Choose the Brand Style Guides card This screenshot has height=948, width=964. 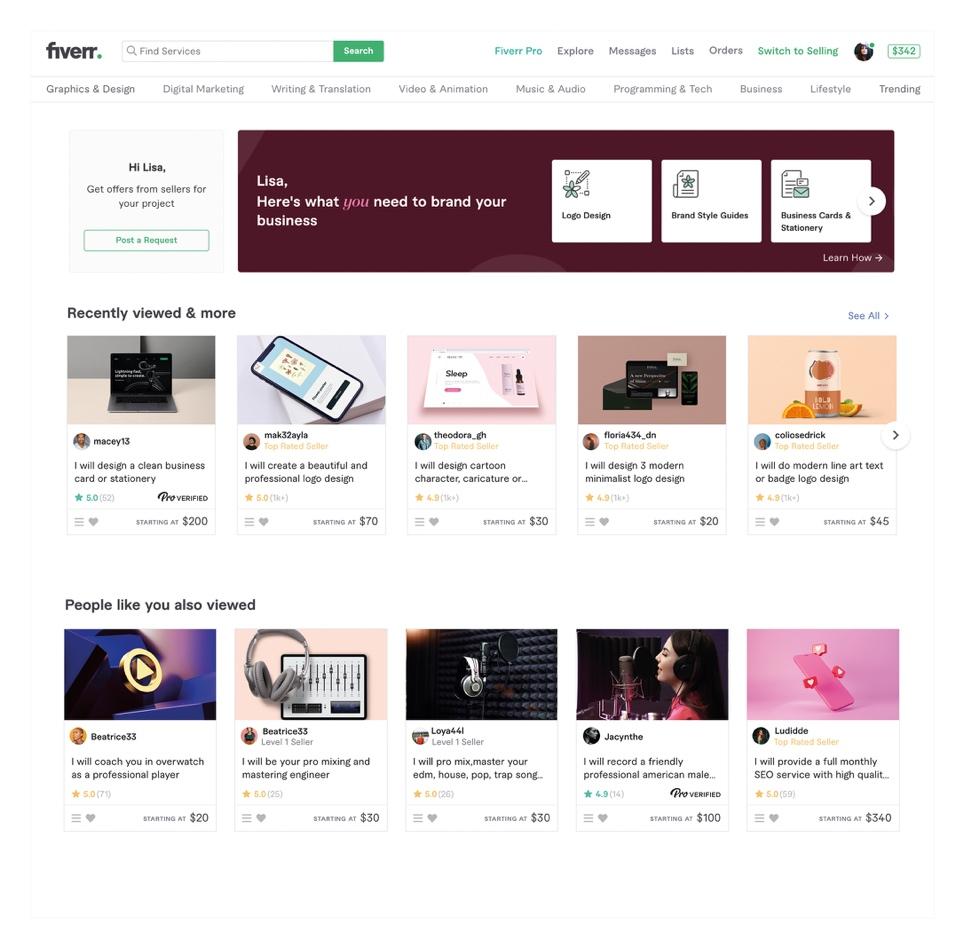711,201
